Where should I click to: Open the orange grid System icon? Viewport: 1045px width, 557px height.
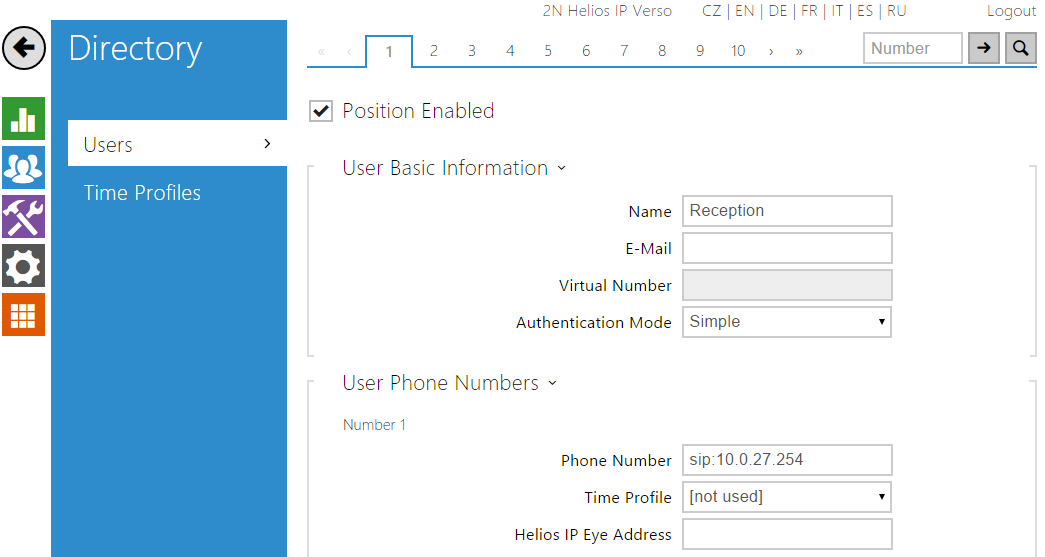click(x=23, y=314)
